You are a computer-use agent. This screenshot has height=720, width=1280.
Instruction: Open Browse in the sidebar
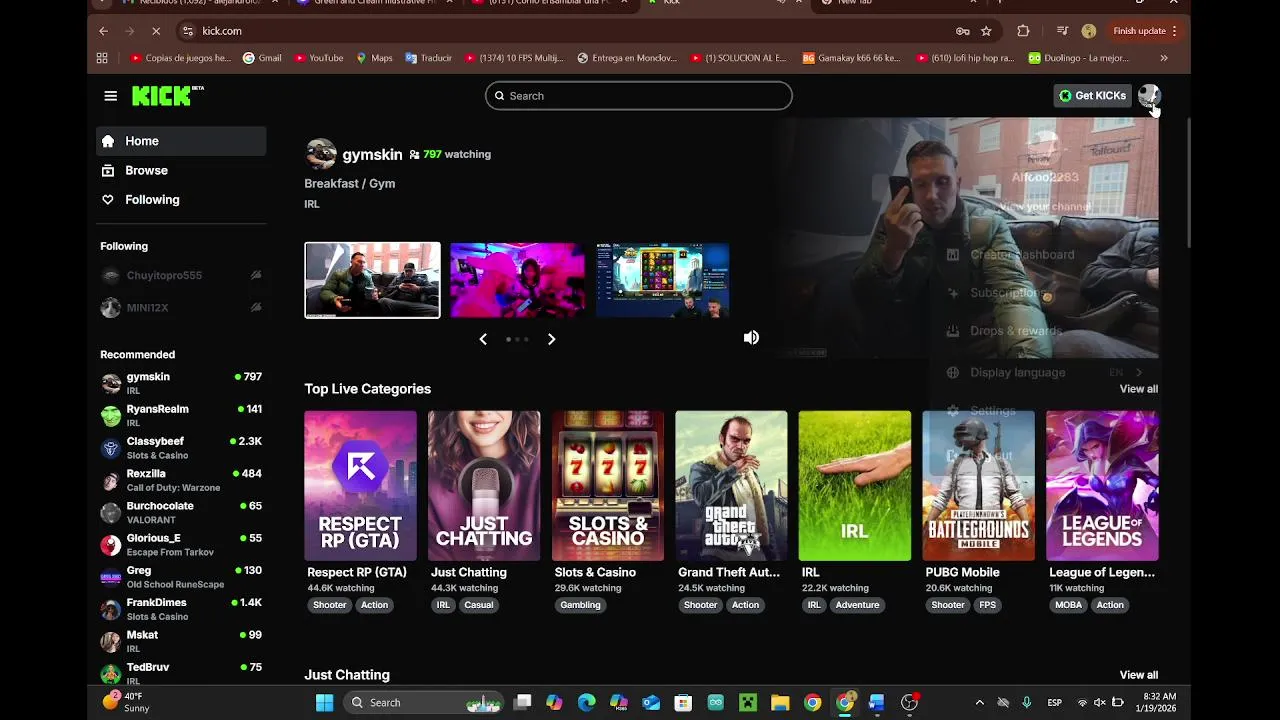coord(181,170)
